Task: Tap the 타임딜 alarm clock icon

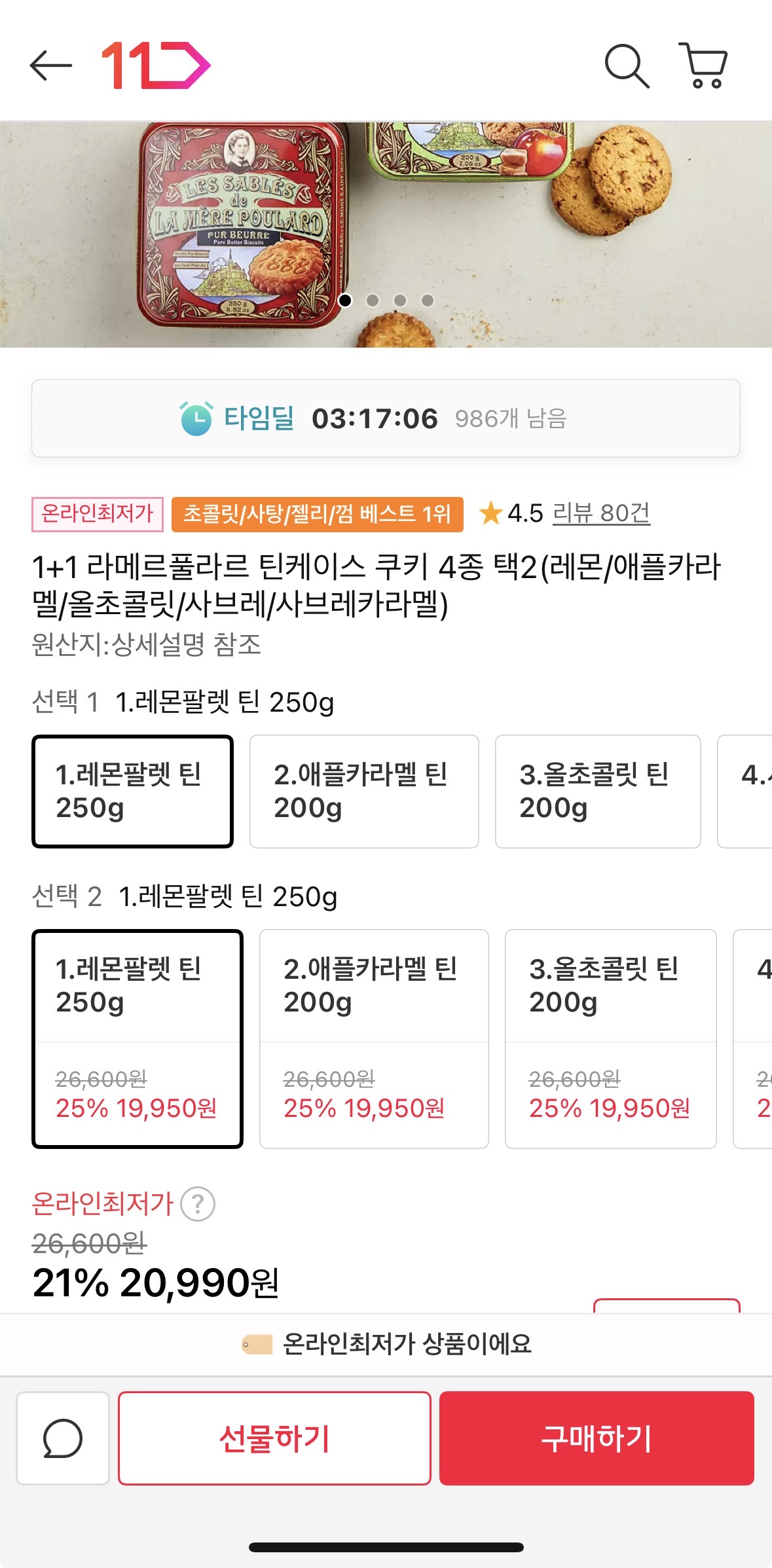Action: click(x=196, y=418)
